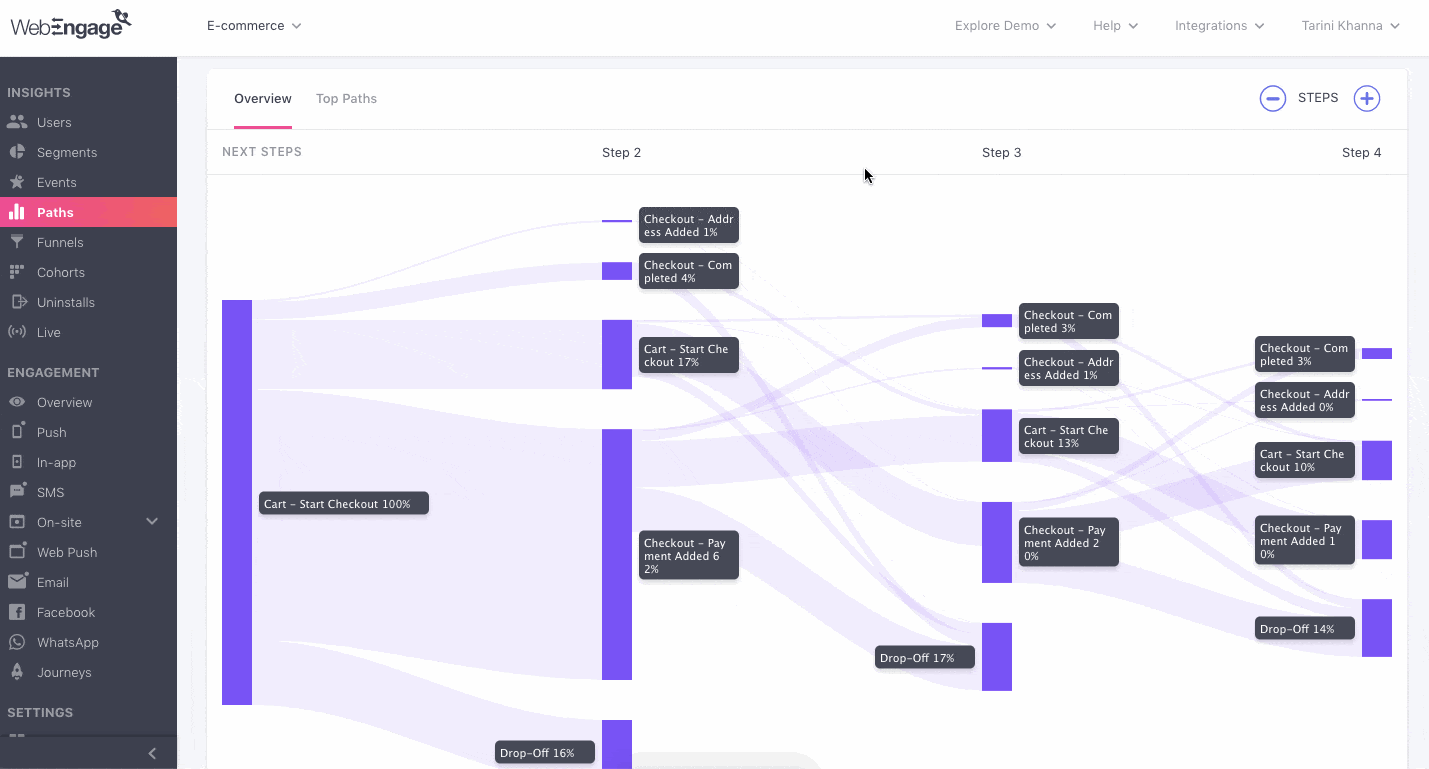Click the WebEngage logo
The width and height of the screenshot is (1429, 769).
71,24
